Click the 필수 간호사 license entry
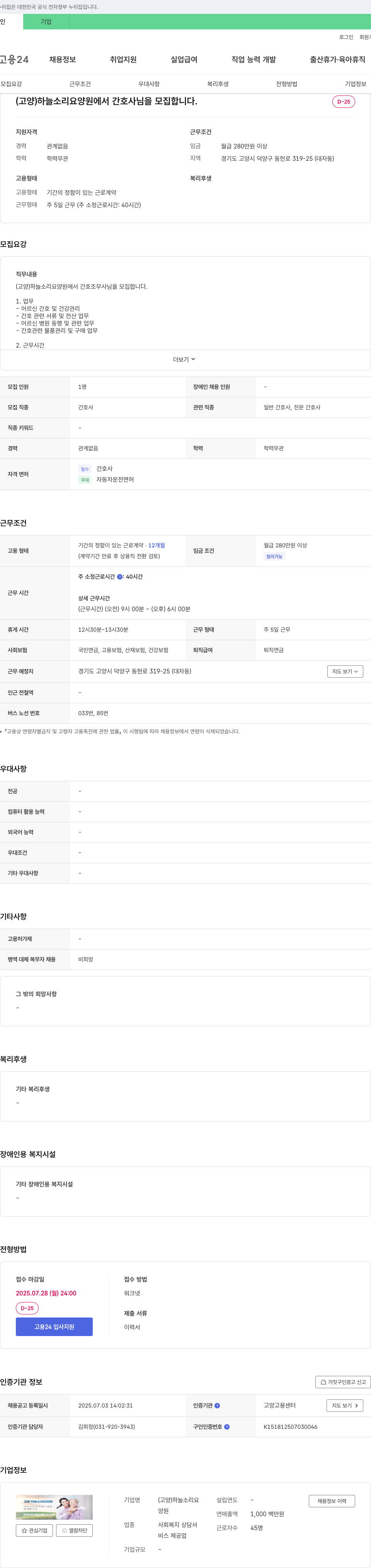 [95, 469]
